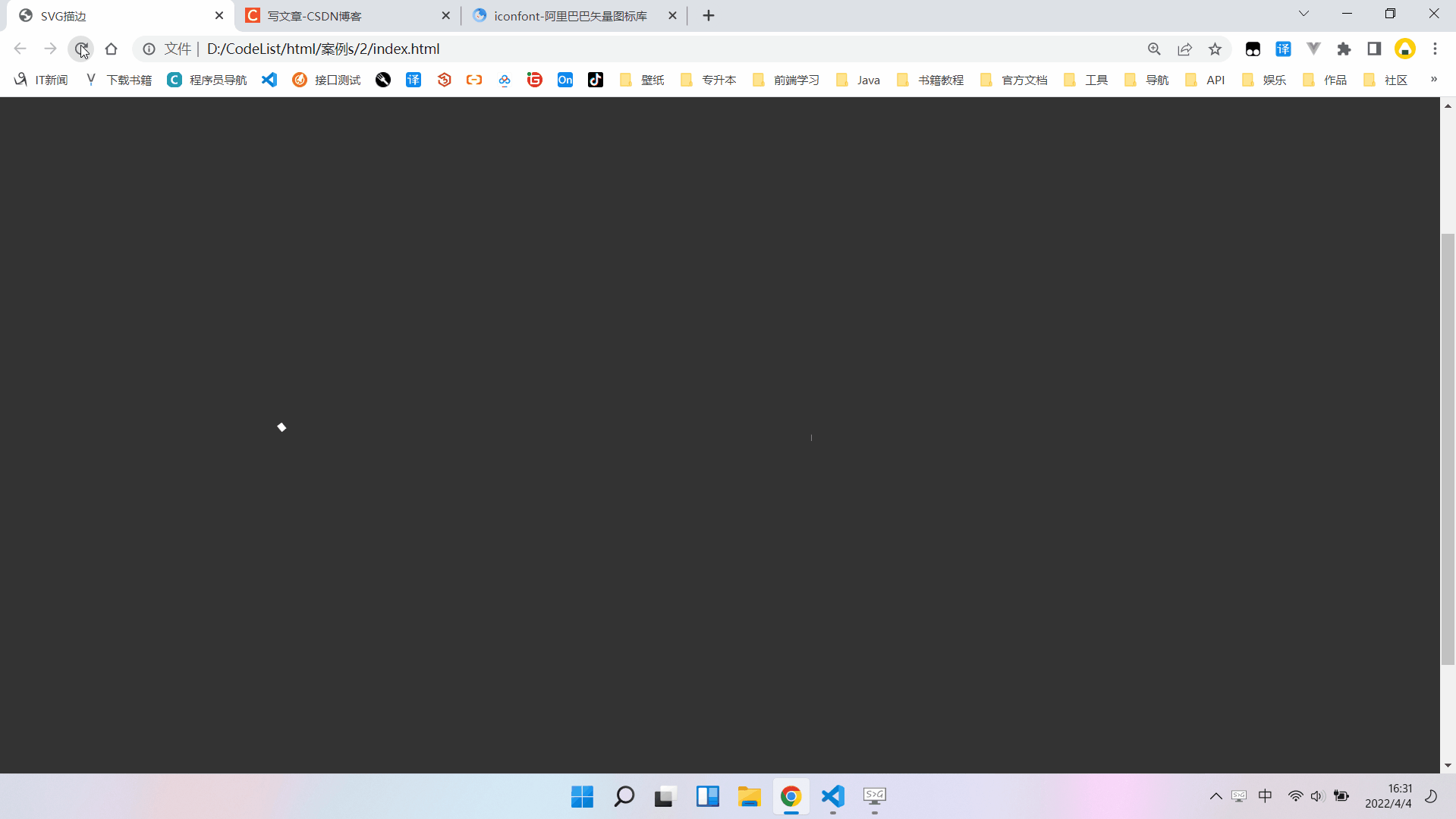1456x819 pixels.
Task: Open taskbar Search
Action: (x=624, y=796)
